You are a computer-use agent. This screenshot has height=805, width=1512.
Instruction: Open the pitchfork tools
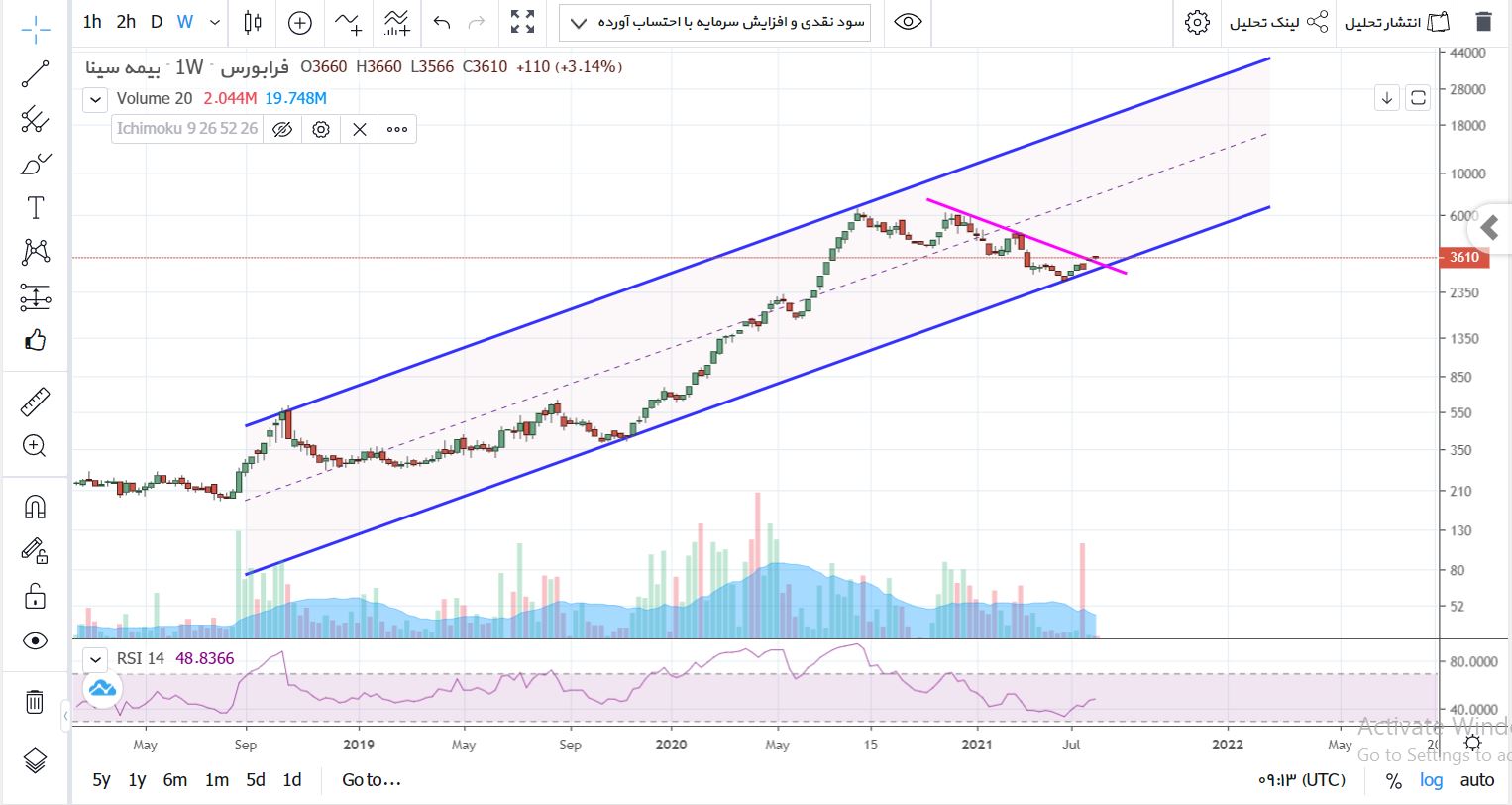(x=36, y=119)
